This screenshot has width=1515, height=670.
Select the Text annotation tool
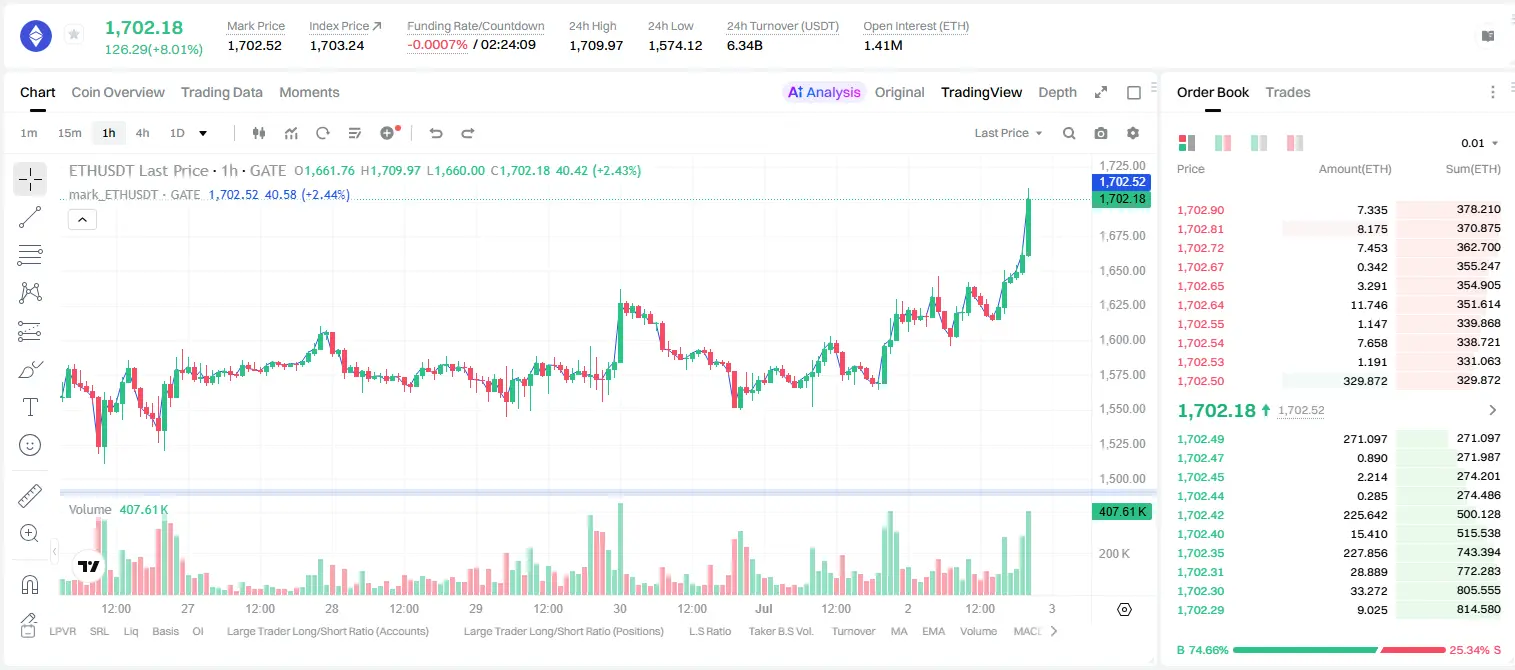(x=30, y=407)
